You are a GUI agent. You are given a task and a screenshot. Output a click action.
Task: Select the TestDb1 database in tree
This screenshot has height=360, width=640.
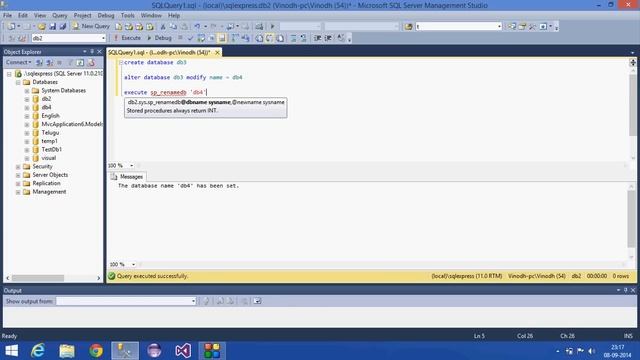click(x=51, y=149)
